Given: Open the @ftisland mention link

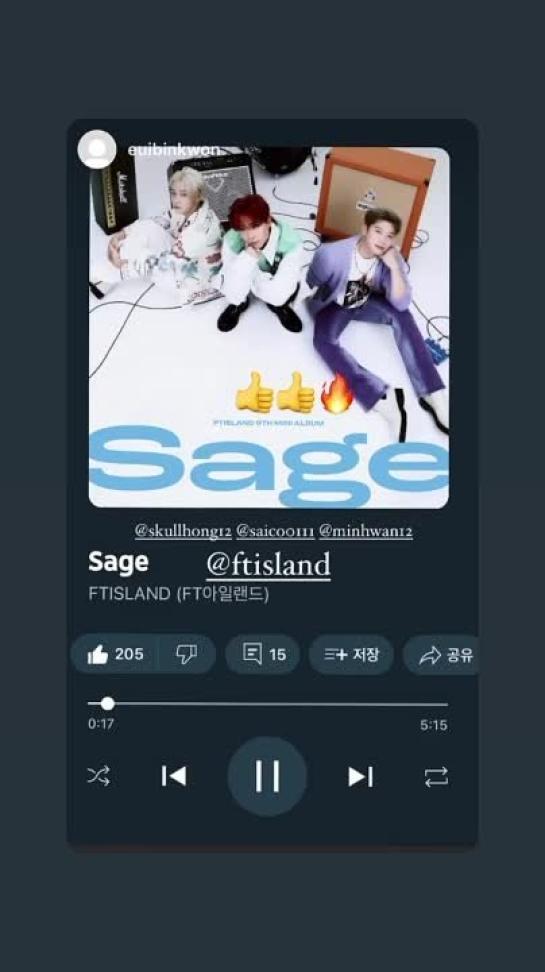Looking at the screenshot, I should 268,565.
